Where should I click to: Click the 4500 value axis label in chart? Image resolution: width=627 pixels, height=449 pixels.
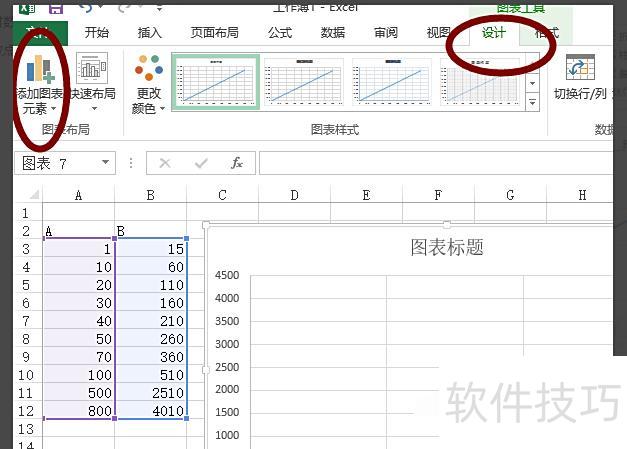tap(227, 275)
